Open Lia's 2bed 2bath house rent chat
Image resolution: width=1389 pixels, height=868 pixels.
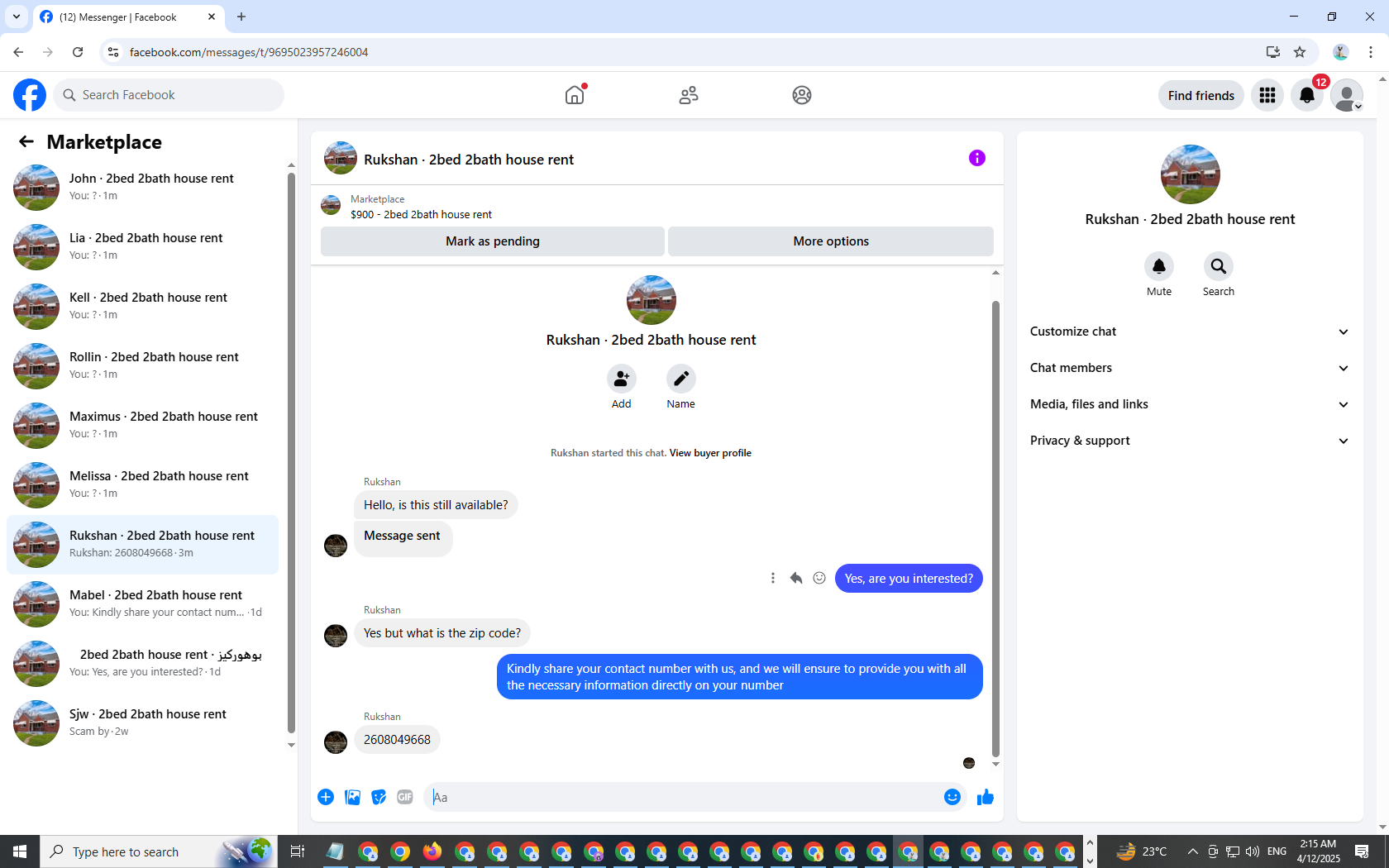(142, 247)
